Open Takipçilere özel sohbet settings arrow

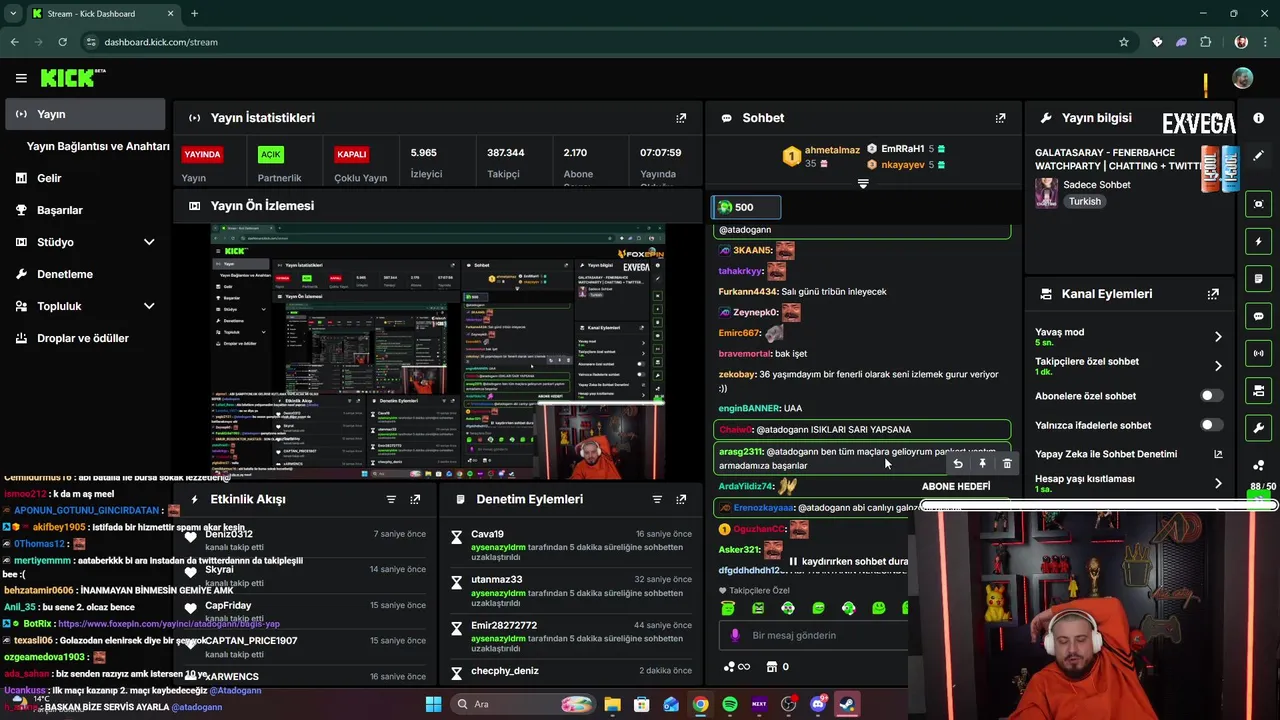point(1217,366)
